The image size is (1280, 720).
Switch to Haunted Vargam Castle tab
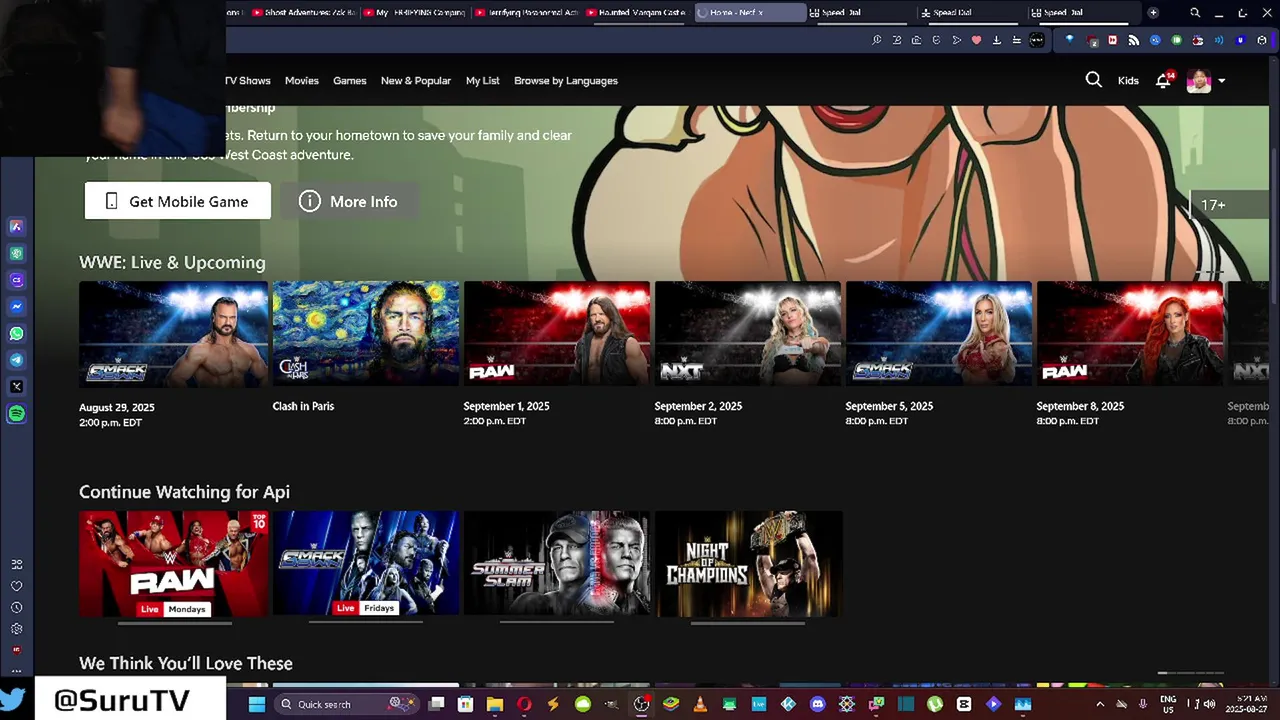point(636,13)
